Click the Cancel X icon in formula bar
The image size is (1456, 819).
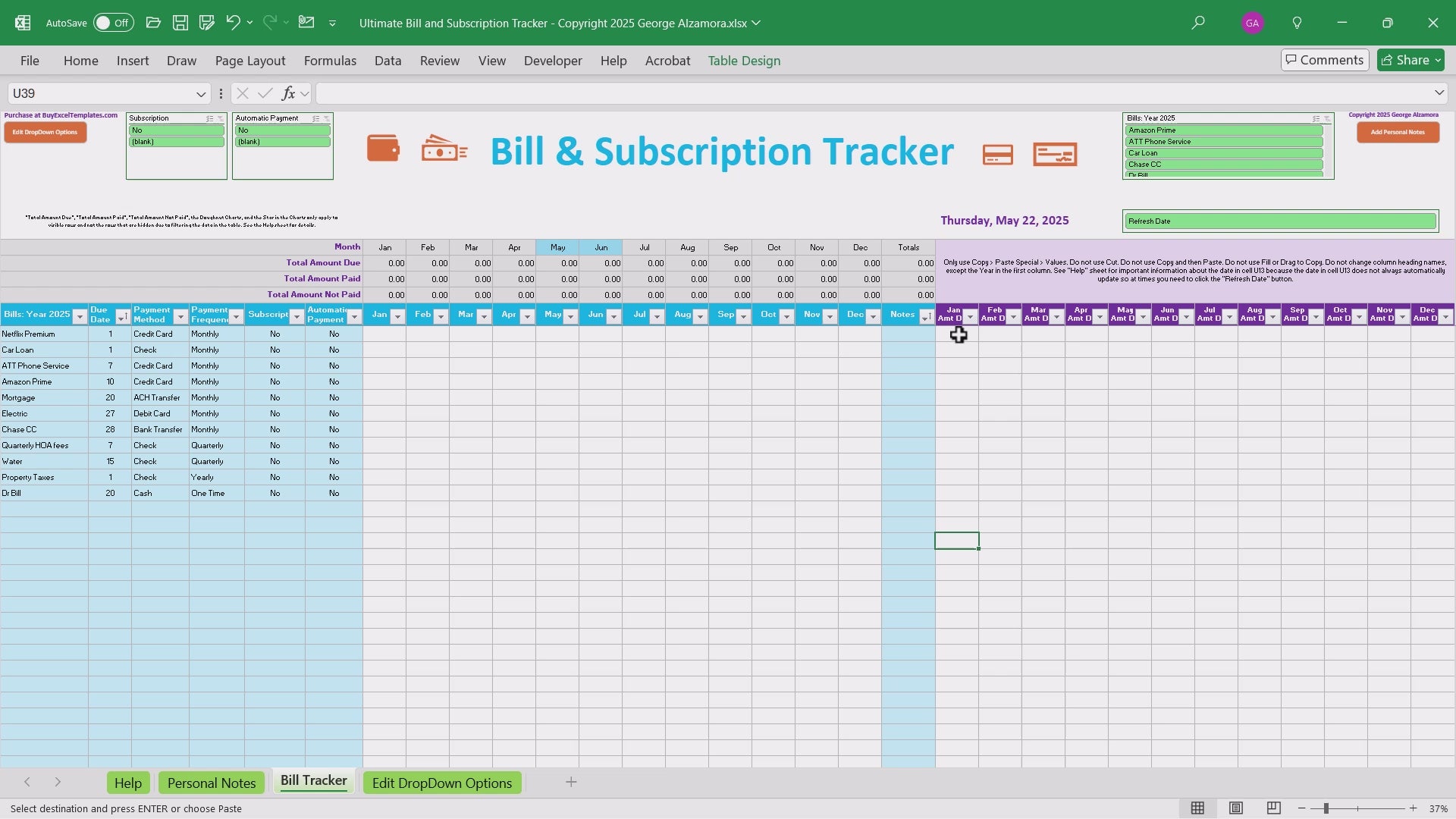tap(242, 93)
